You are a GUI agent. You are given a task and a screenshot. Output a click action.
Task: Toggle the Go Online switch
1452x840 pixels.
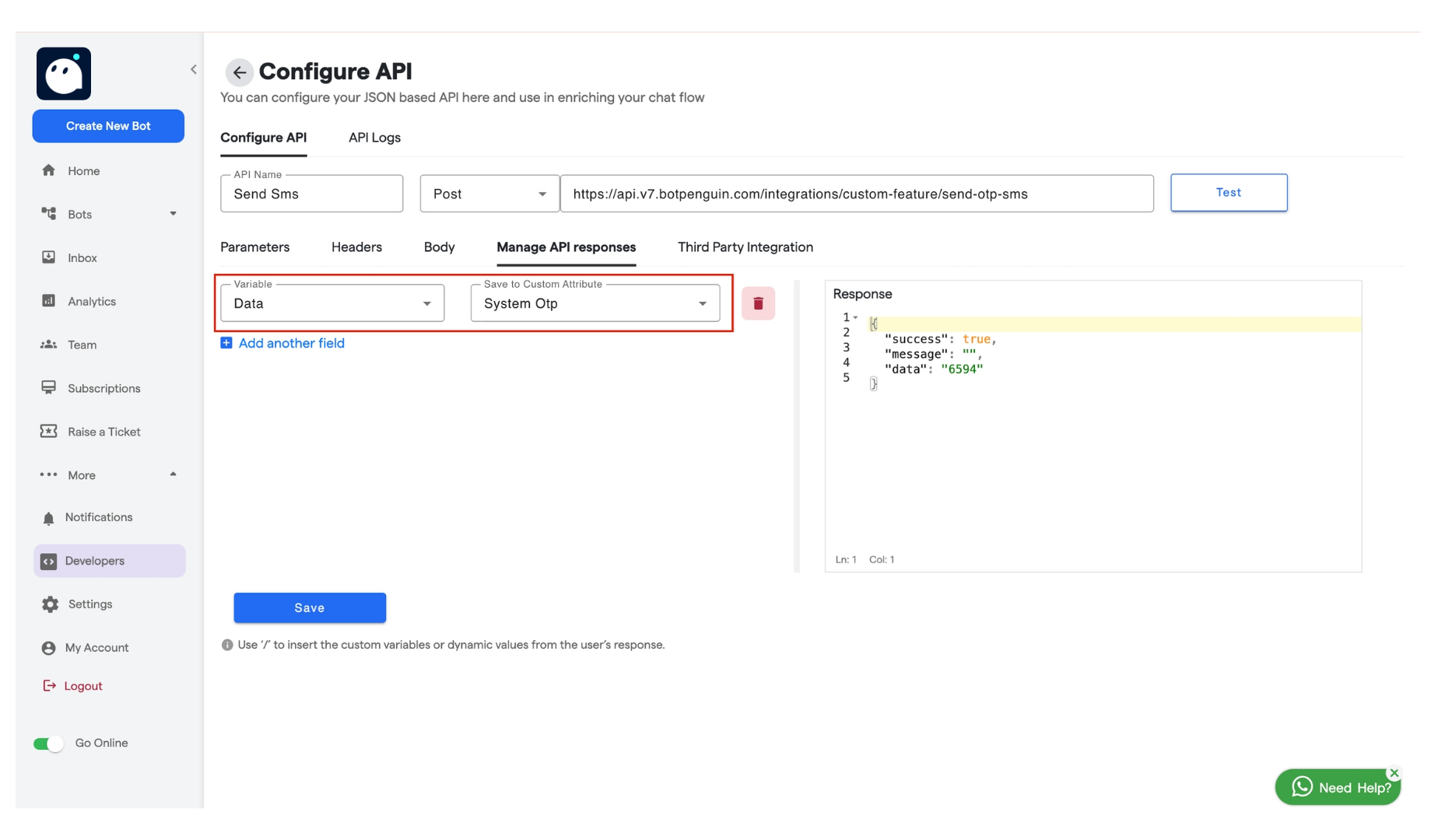tap(48, 743)
